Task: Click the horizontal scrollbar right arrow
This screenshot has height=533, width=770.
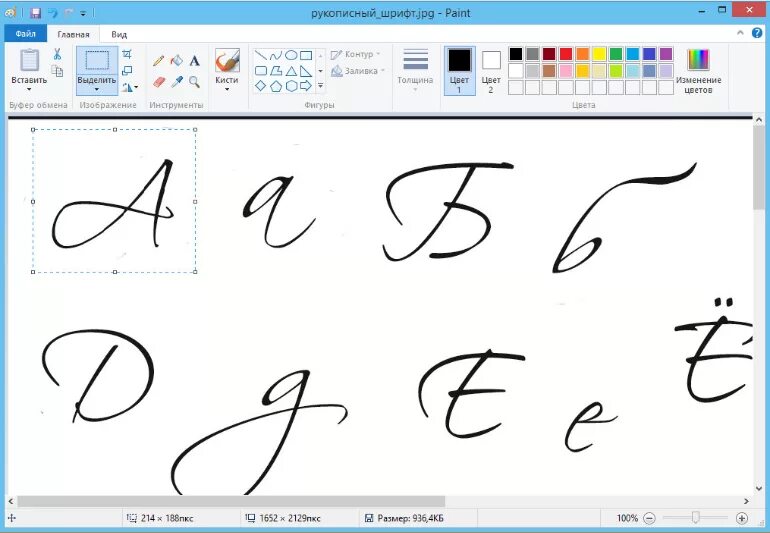Action: 746,501
